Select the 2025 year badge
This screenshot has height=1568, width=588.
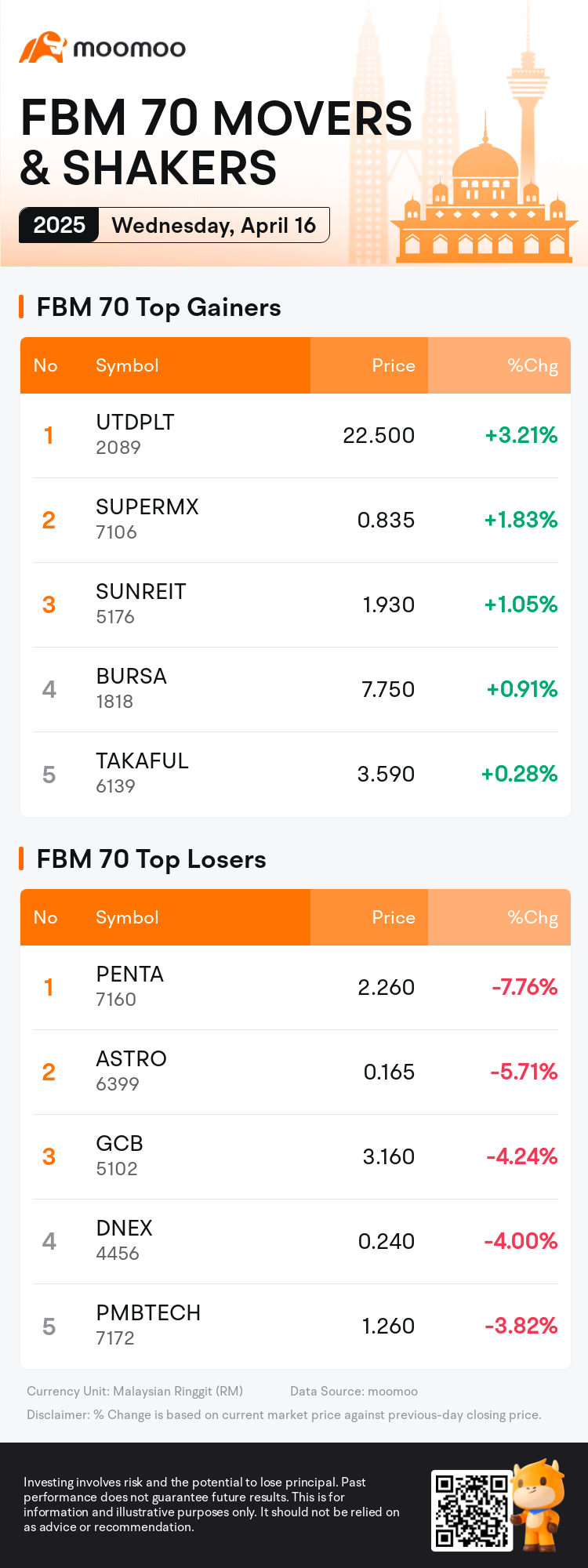click(x=59, y=225)
